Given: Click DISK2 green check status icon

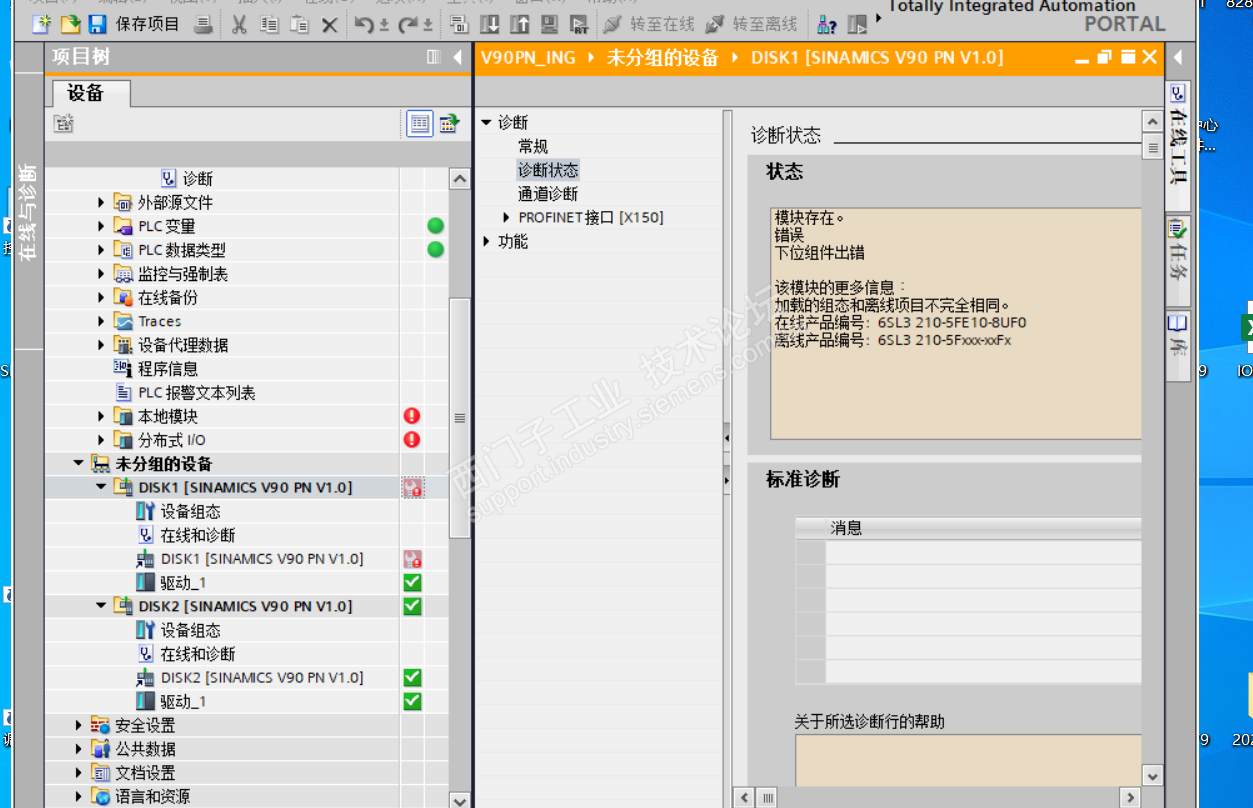Looking at the screenshot, I should (x=412, y=606).
